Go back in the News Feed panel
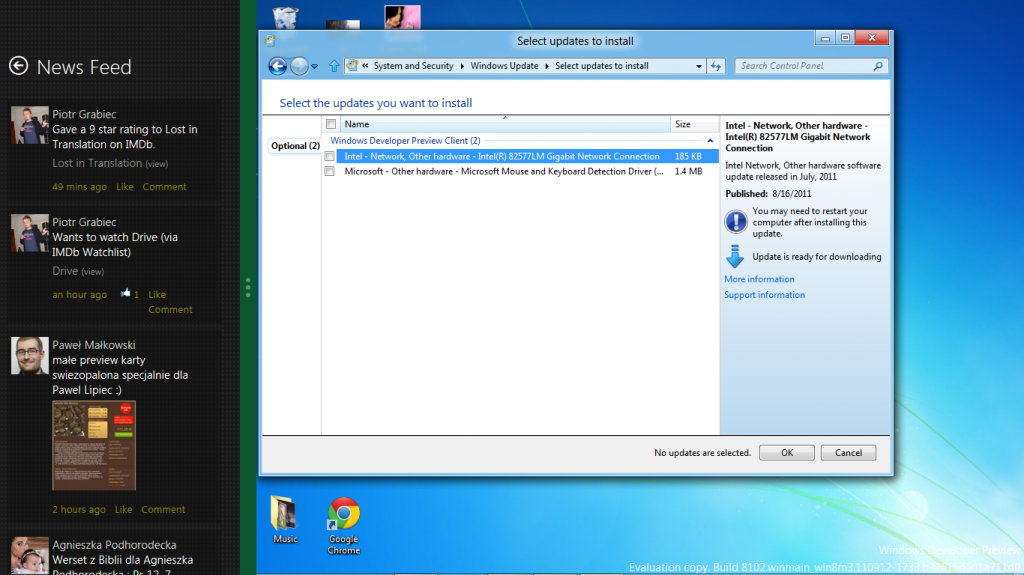This screenshot has height=575, width=1024. pyautogui.click(x=18, y=66)
